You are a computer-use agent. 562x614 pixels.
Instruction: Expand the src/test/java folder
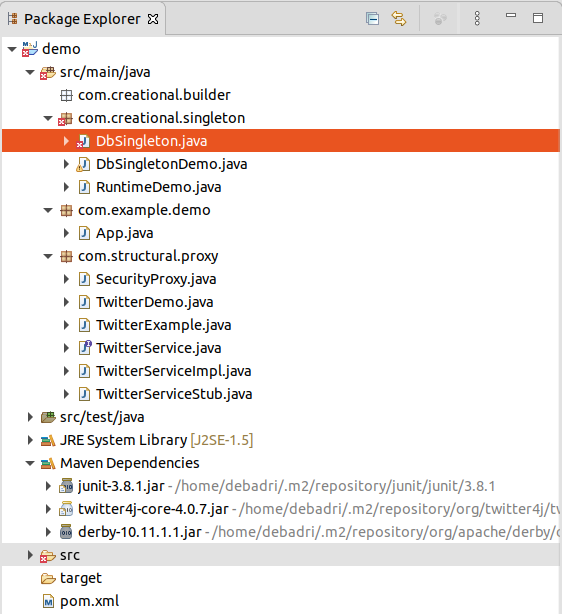pos(30,417)
